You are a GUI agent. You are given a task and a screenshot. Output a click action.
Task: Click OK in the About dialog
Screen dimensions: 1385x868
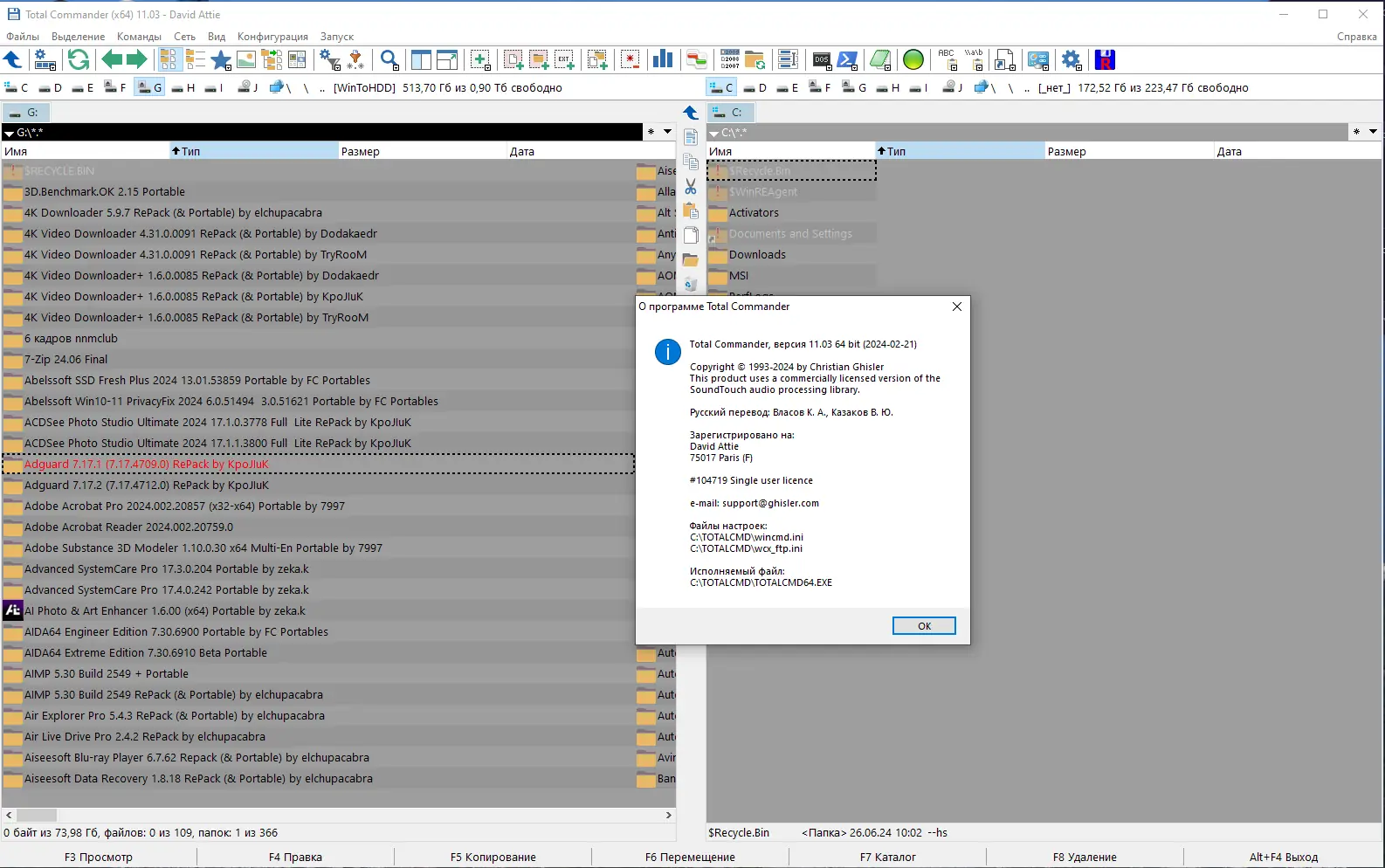point(924,626)
